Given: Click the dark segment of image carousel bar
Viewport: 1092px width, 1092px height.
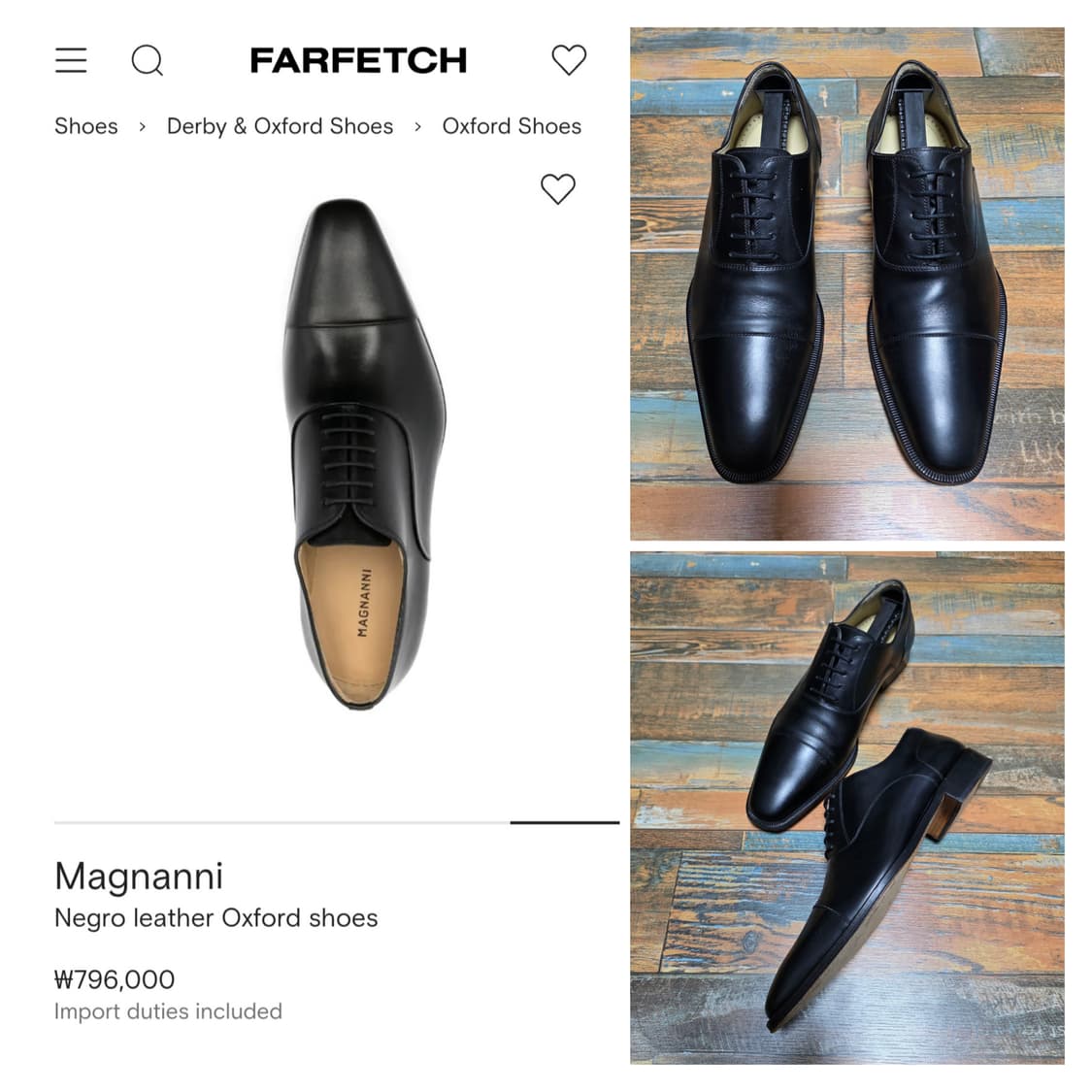Looking at the screenshot, I should pyautogui.click(x=564, y=822).
